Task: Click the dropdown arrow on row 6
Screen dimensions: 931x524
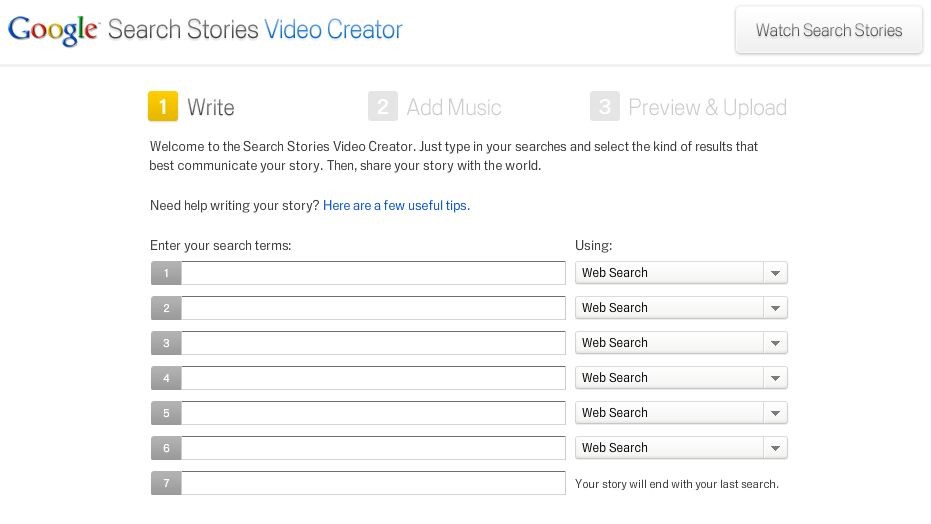Action: click(x=775, y=448)
